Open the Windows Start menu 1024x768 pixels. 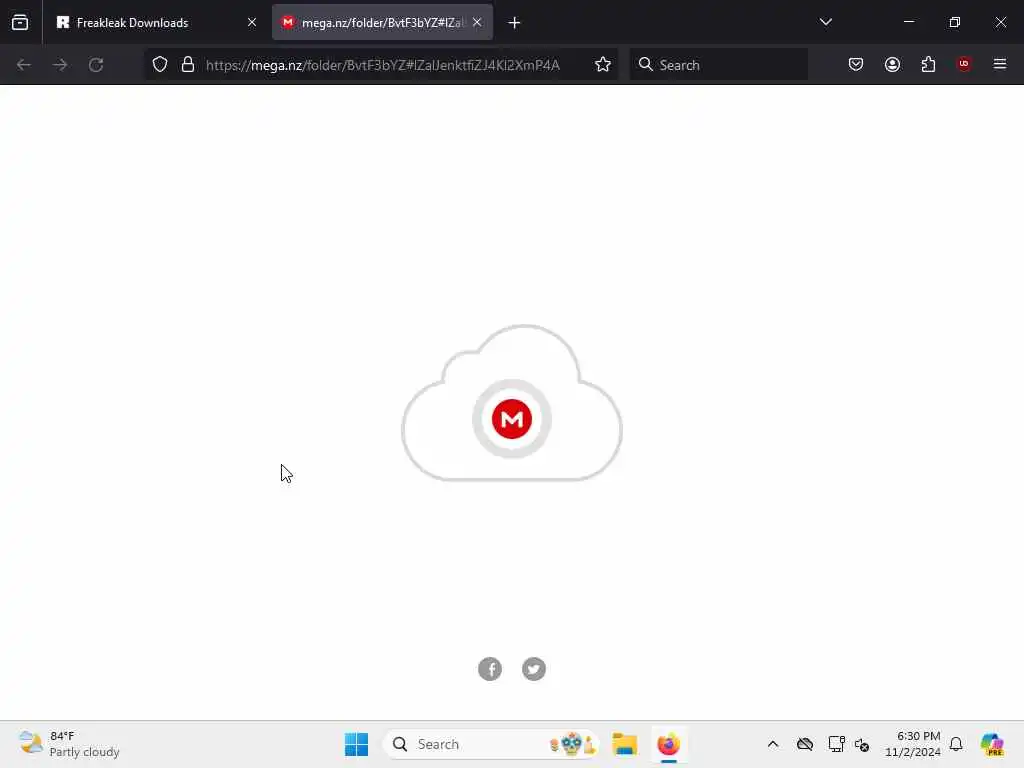[x=357, y=744]
